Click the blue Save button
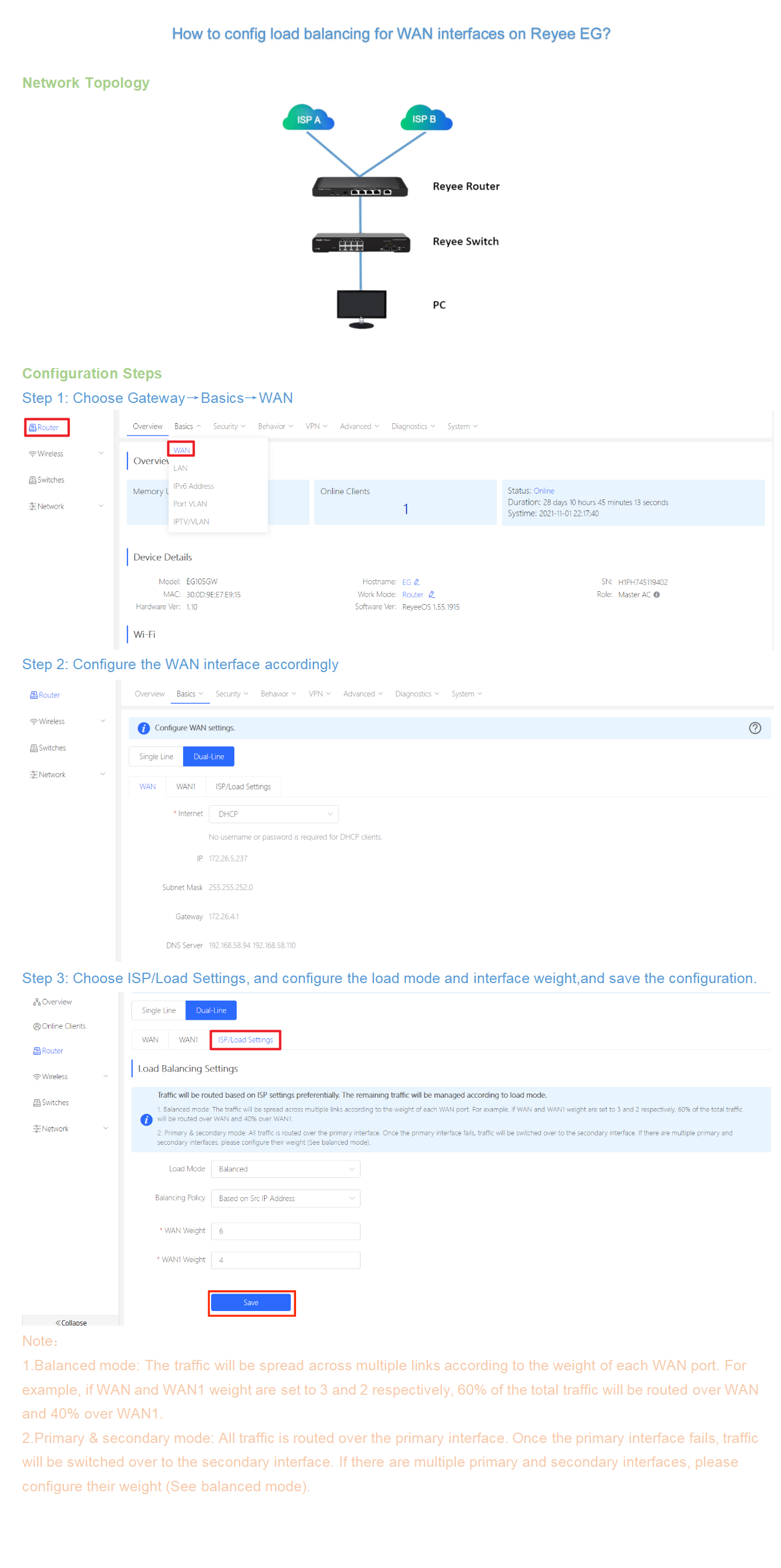The image size is (781, 1568). point(251,1303)
